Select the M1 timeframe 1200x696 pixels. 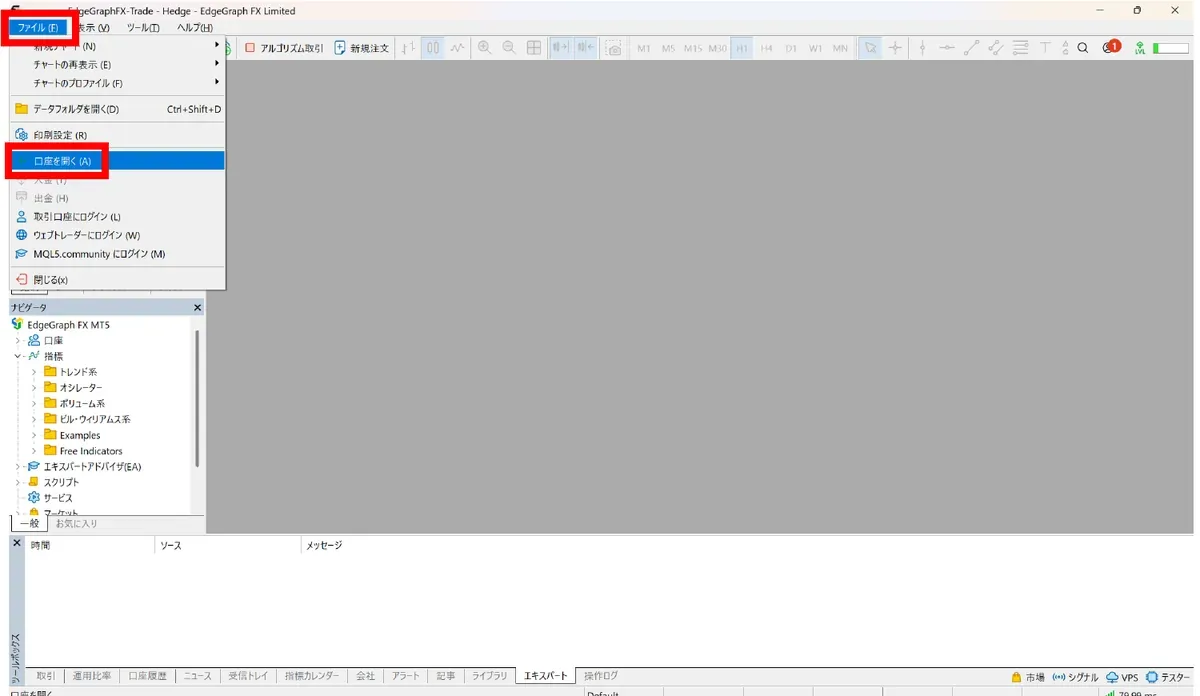click(643, 48)
